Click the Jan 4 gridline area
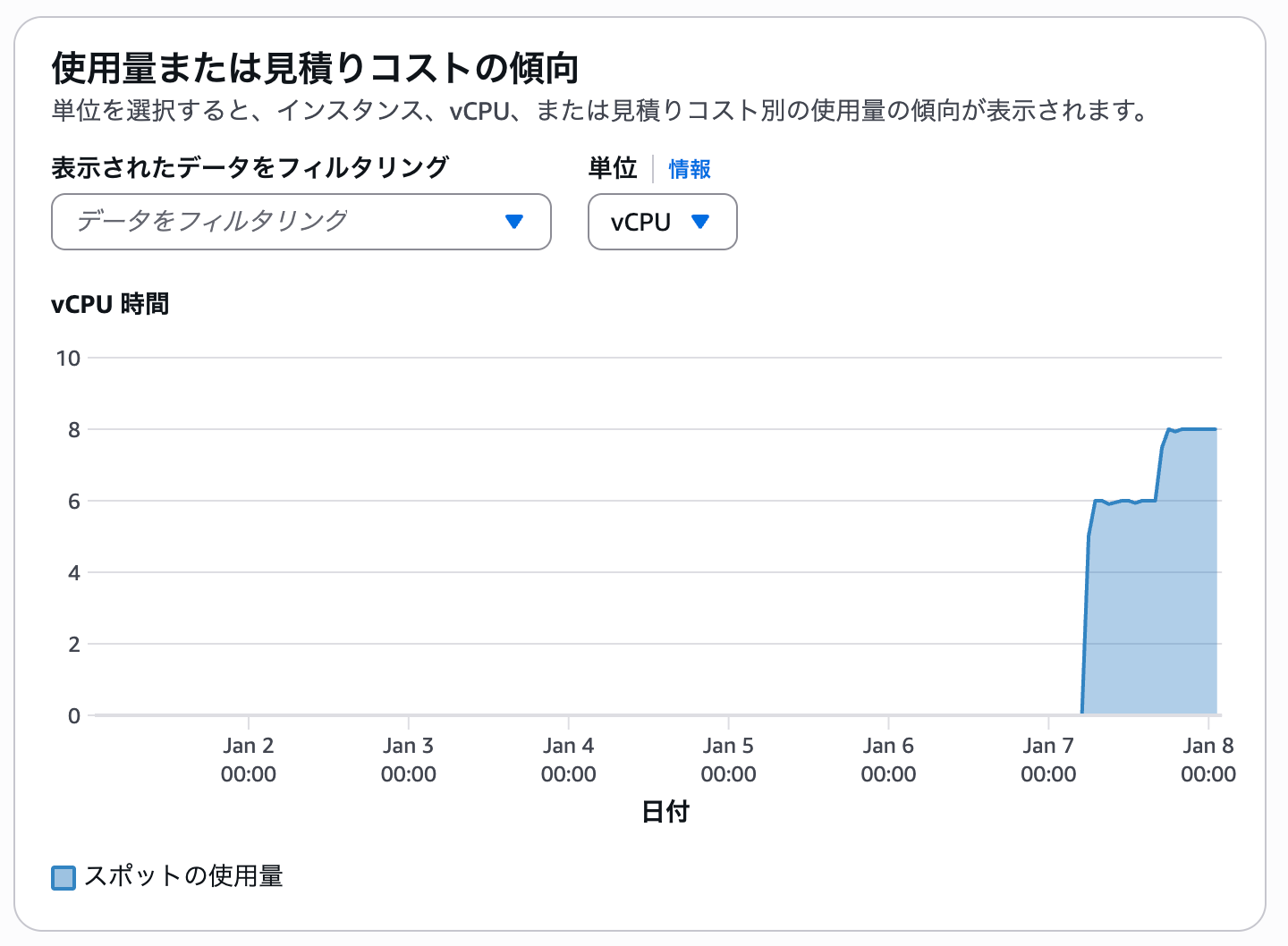This screenshot has height=946, width=1288. [570, 536]
